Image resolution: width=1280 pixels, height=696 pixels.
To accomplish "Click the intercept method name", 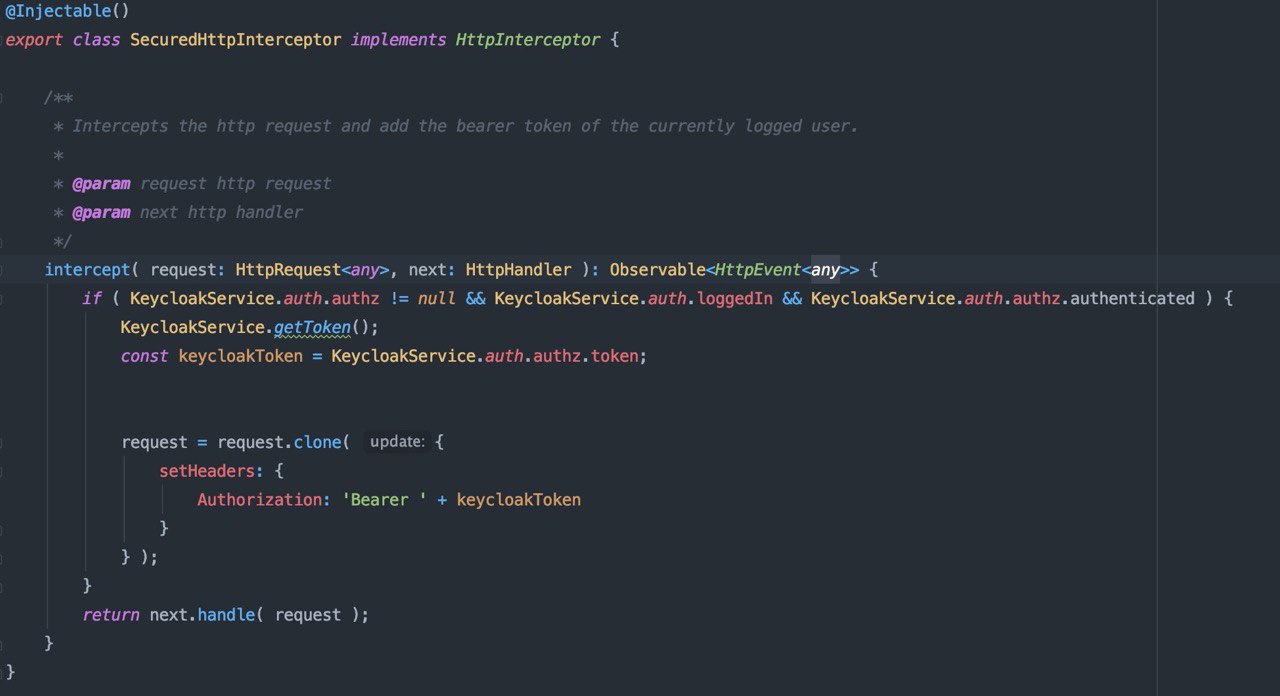I will click(87, 270).
